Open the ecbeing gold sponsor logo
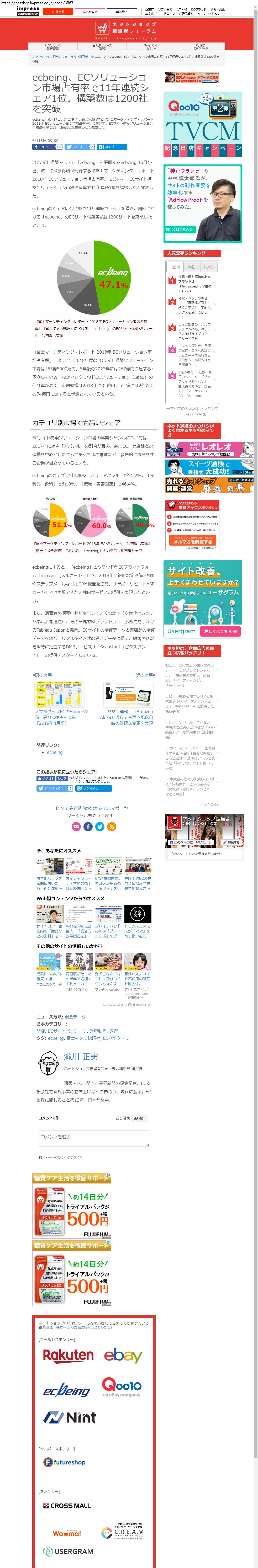This screenshot has width=258, height=1568. (x=67, y=1390)
